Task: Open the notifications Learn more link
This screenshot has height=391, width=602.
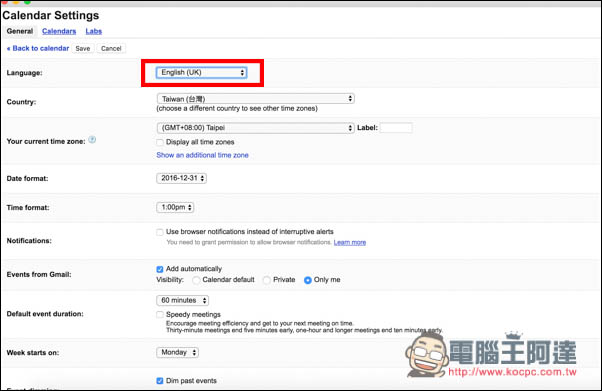Action: coord(350,242)
